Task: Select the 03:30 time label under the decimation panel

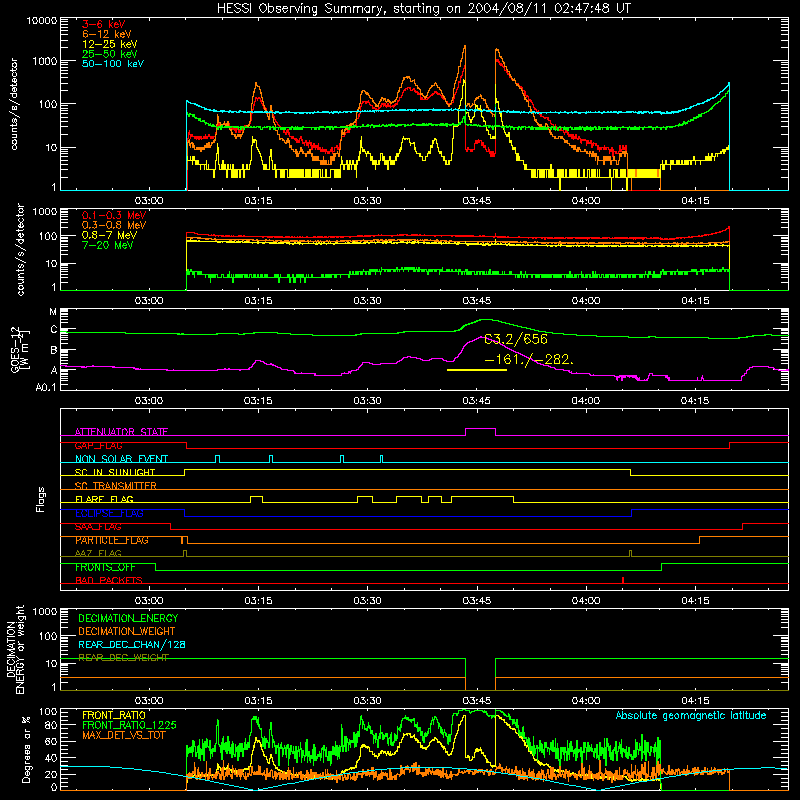Action: tap(367, 701)
